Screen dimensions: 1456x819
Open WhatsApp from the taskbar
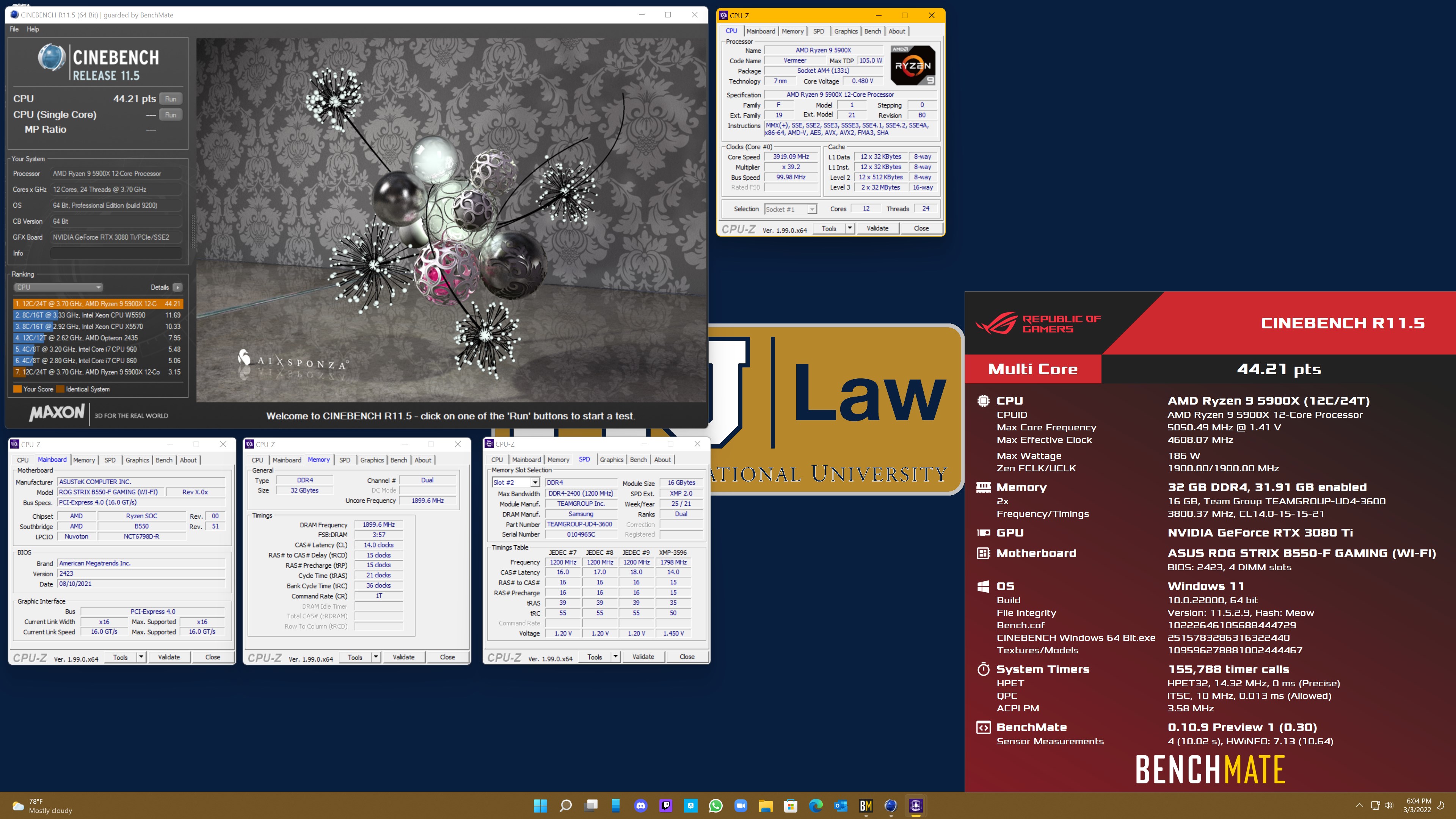pyautogui.click(x=715, y=805)
